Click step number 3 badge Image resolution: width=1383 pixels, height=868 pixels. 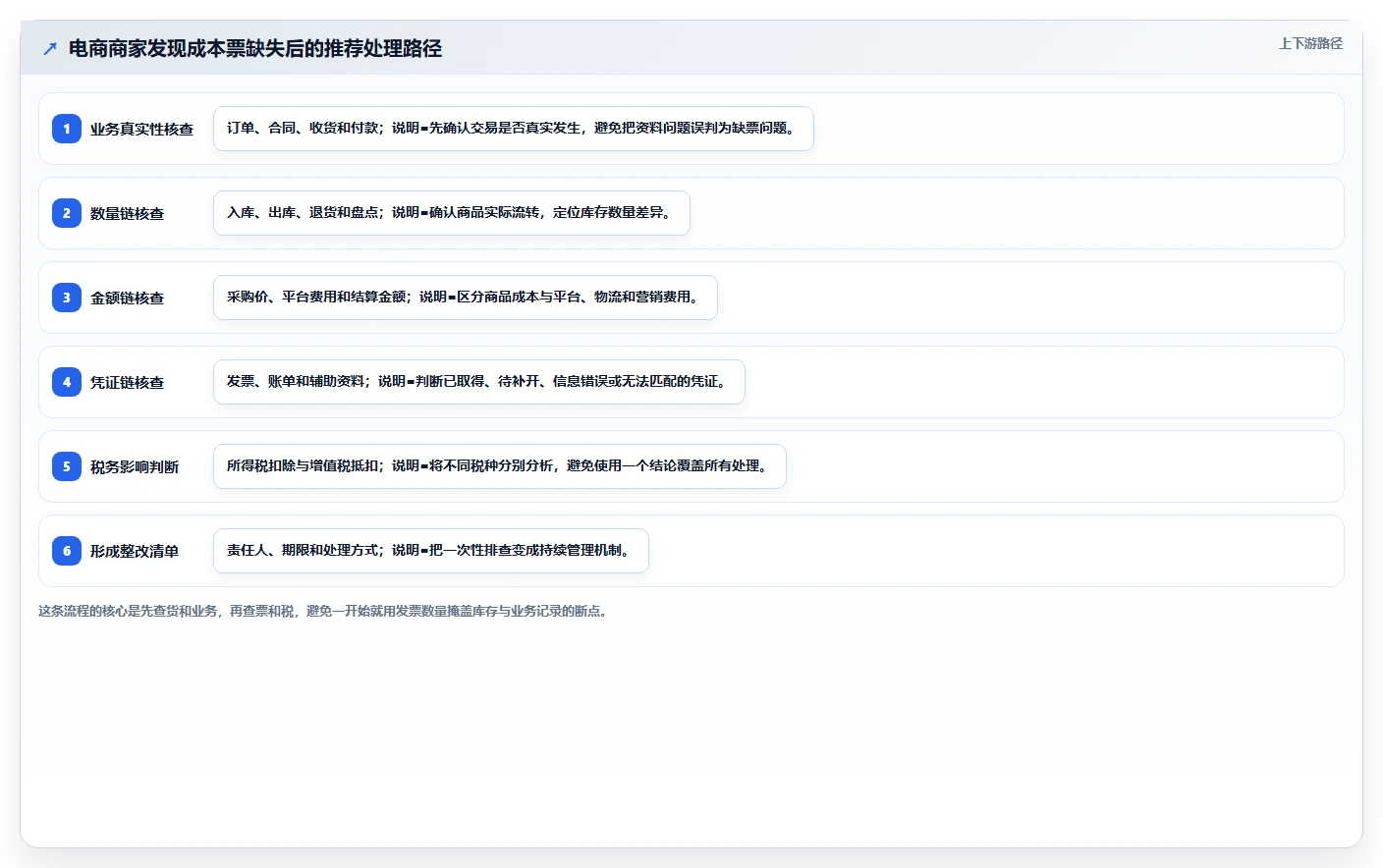tap(67, 298)
